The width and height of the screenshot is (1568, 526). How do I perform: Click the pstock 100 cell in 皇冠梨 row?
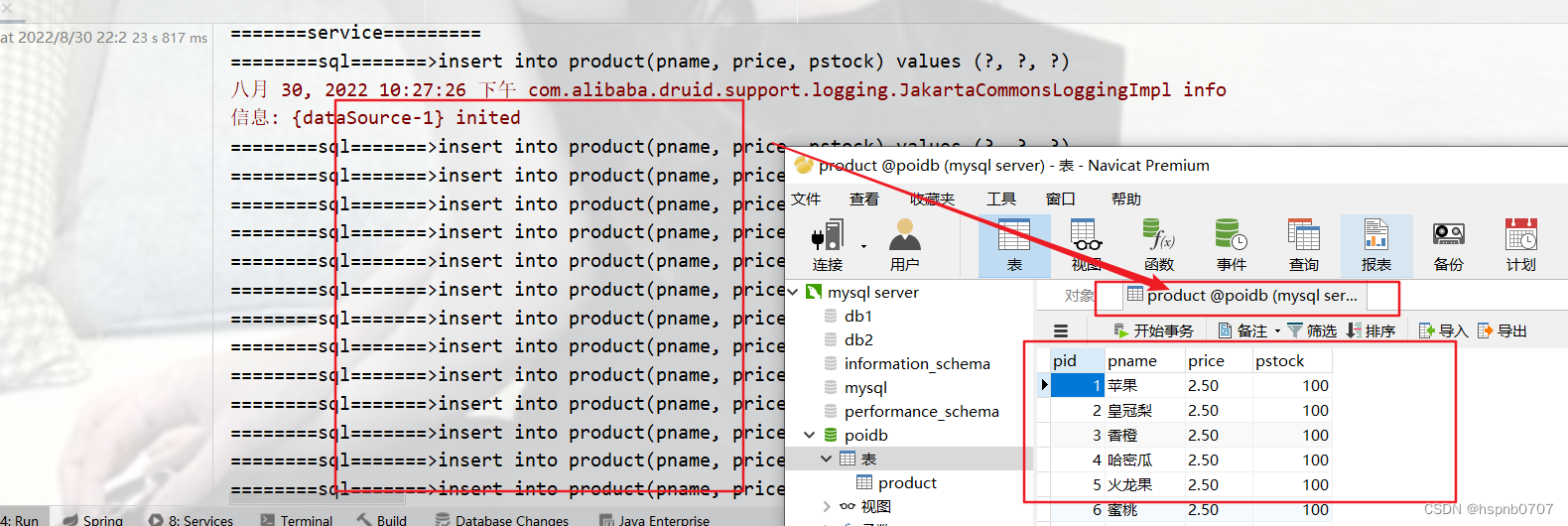[1292, 410]
